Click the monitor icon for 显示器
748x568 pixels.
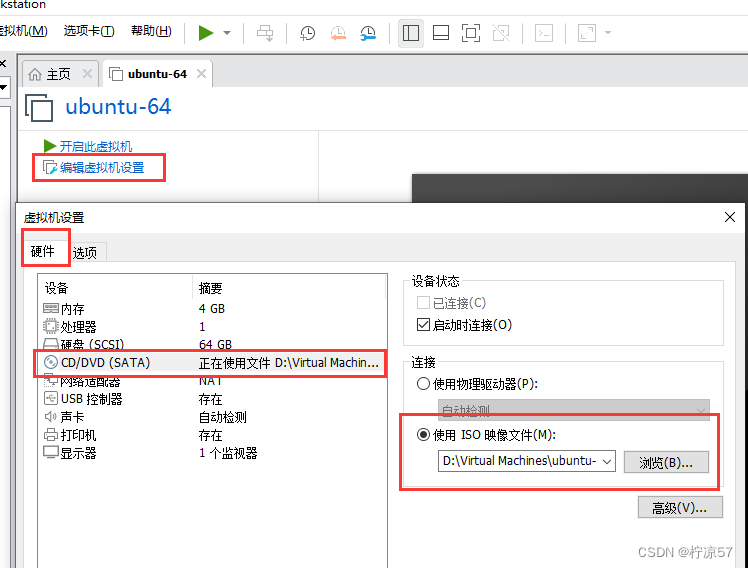click(51, 452)
